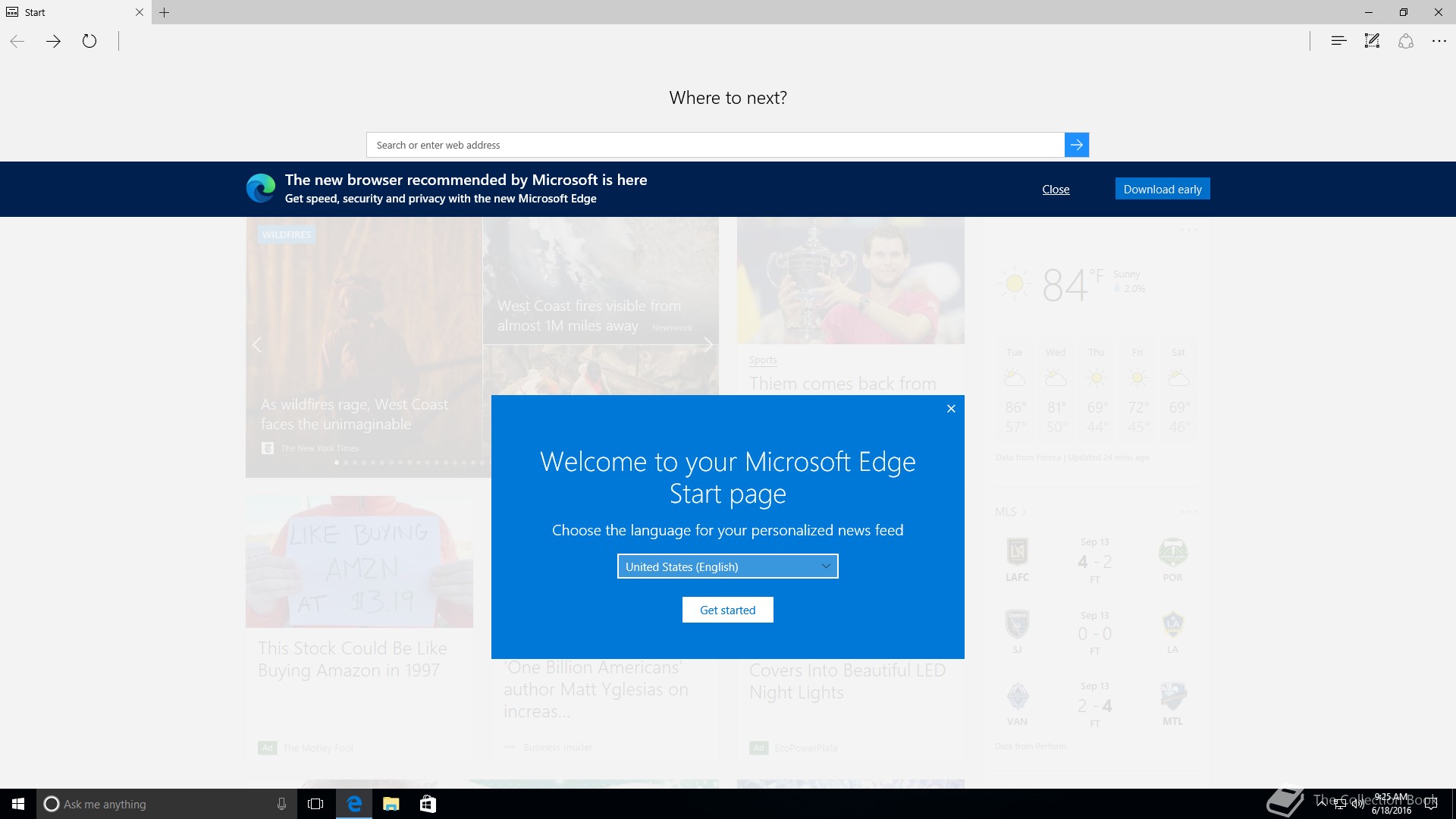Click the LA team logo

(1172, 624)
